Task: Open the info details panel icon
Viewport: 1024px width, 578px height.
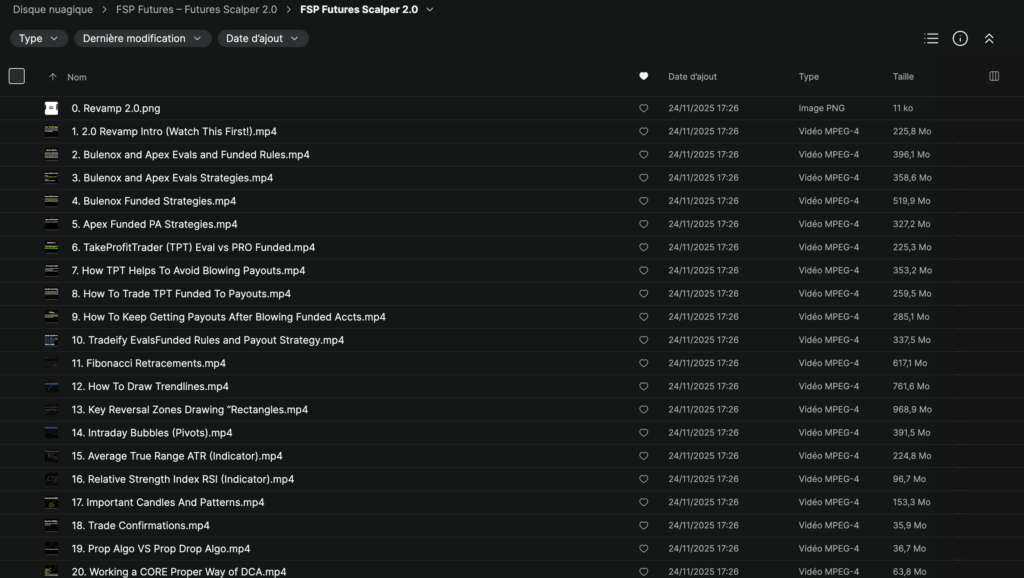Action: pos(960,38)
